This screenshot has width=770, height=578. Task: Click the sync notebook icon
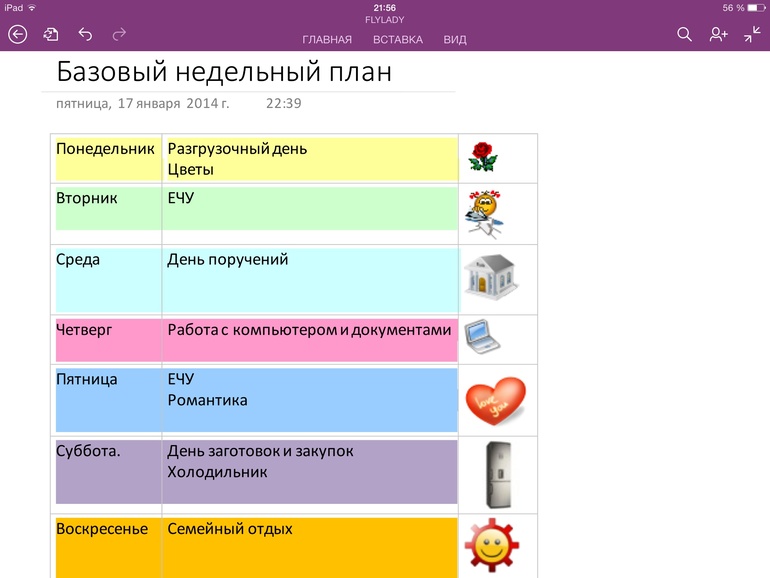[51, 35]
